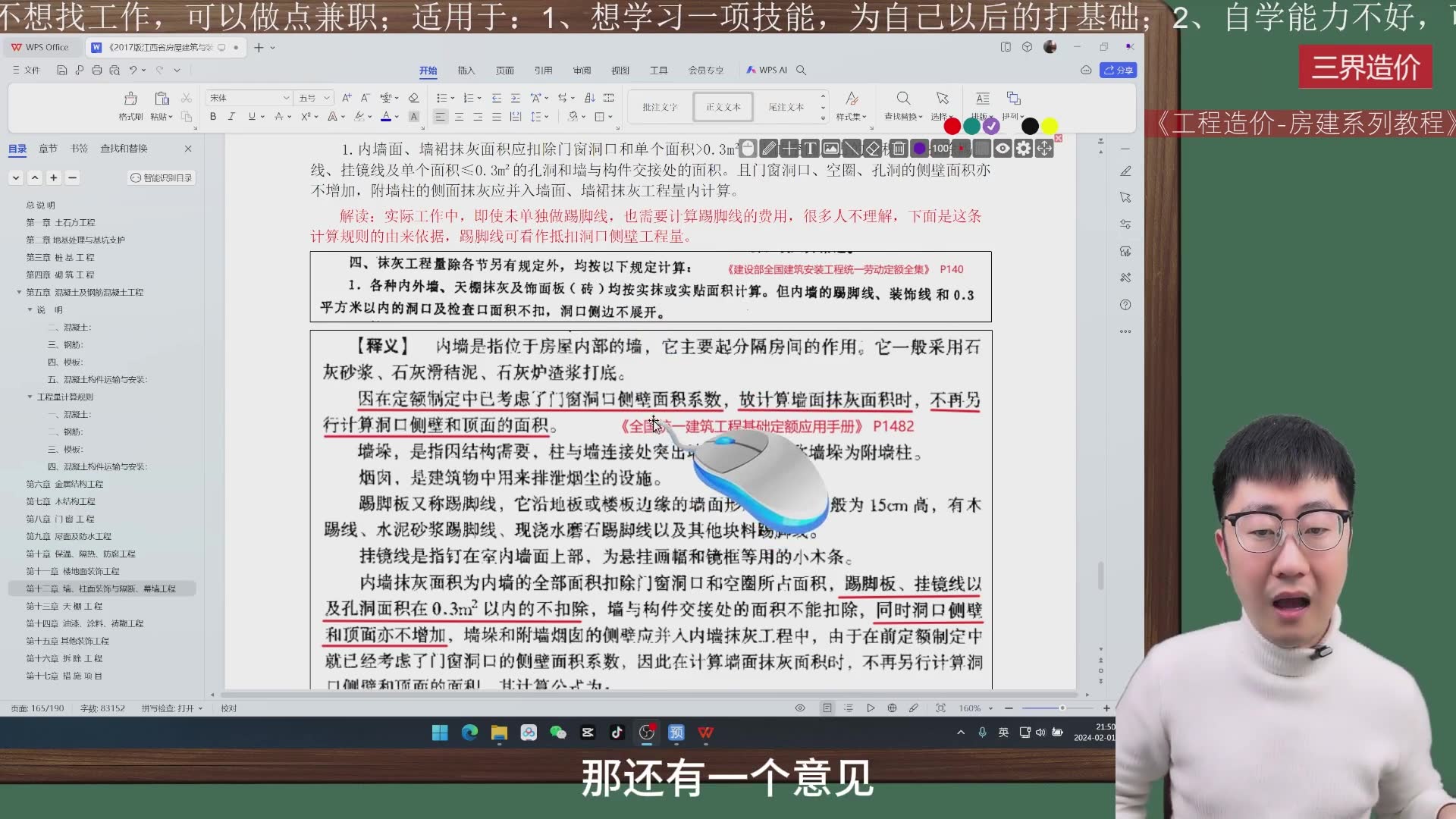Click the sort (A-Z) icon

tap(590, 98)
